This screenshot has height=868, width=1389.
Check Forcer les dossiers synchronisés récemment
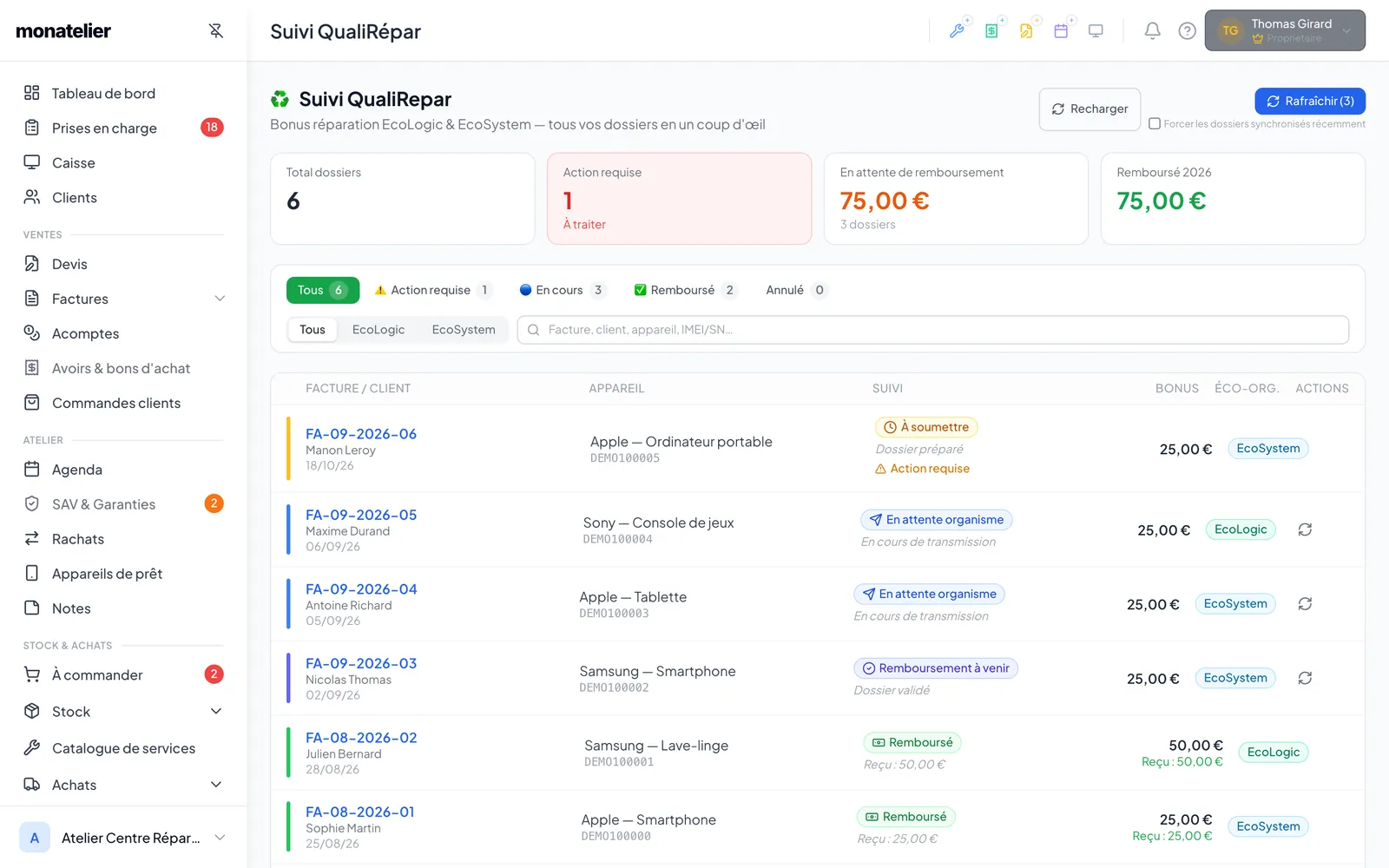1155,124
